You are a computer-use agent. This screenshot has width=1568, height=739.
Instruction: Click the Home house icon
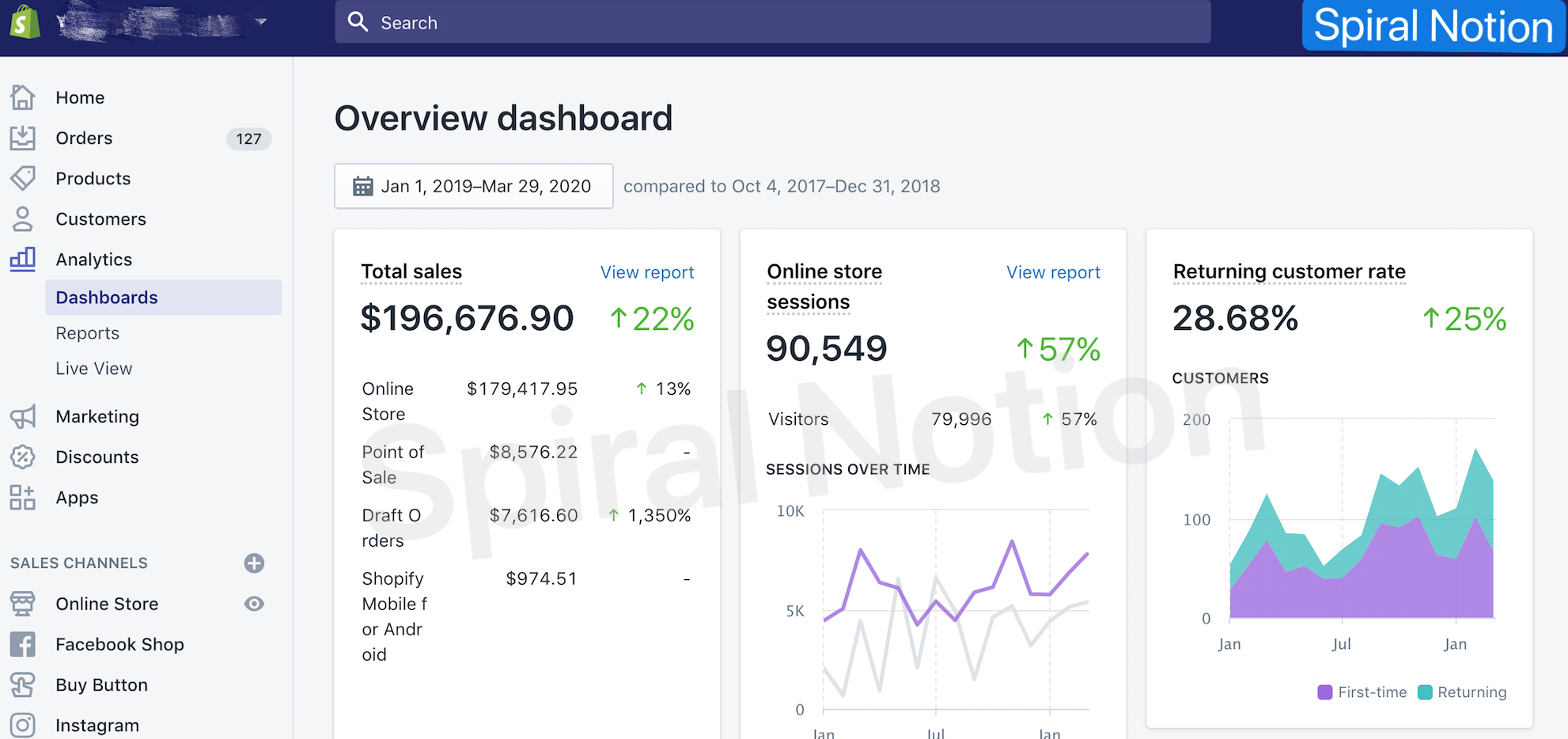click(23, 97)
